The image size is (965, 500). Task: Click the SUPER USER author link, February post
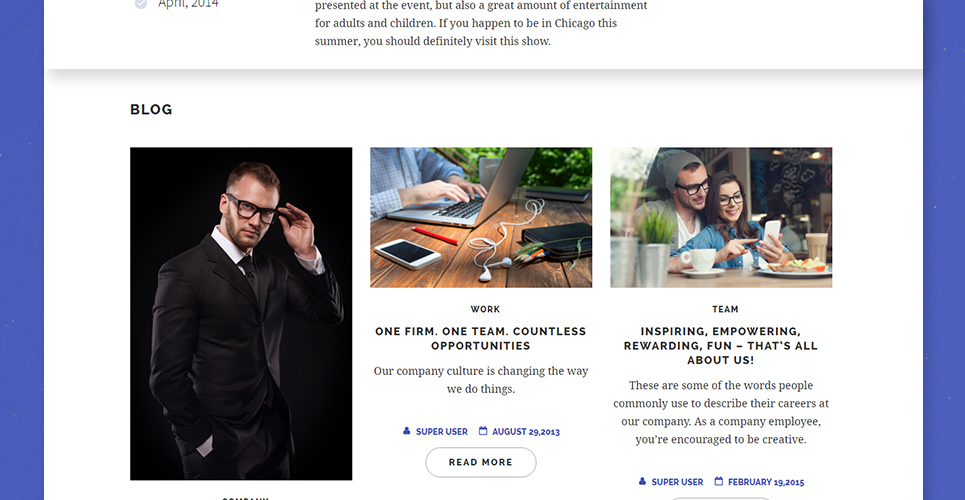[677, 482]
